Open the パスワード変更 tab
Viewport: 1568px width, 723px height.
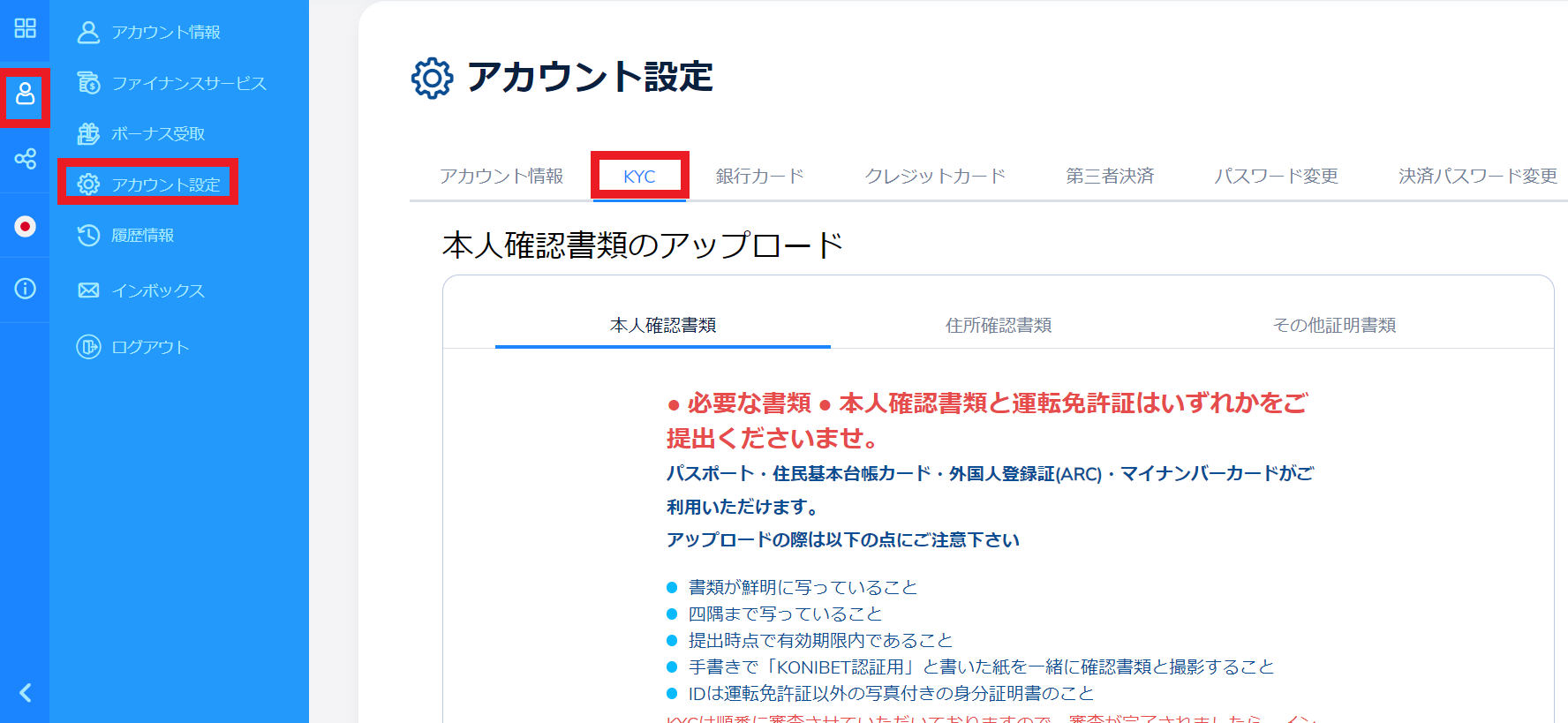1276,177
